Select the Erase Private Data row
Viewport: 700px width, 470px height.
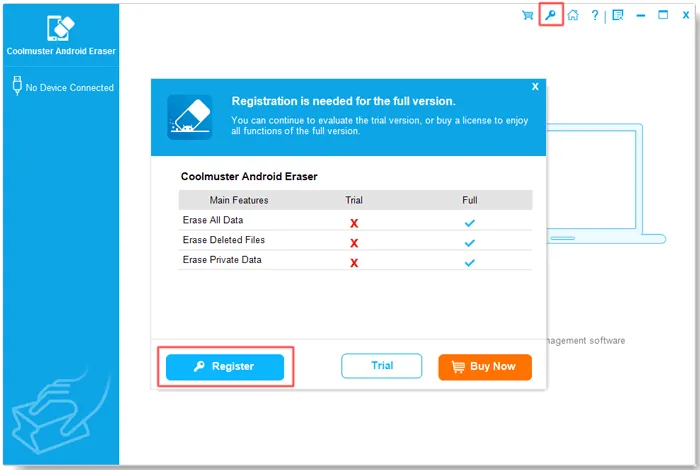point(355,260)
